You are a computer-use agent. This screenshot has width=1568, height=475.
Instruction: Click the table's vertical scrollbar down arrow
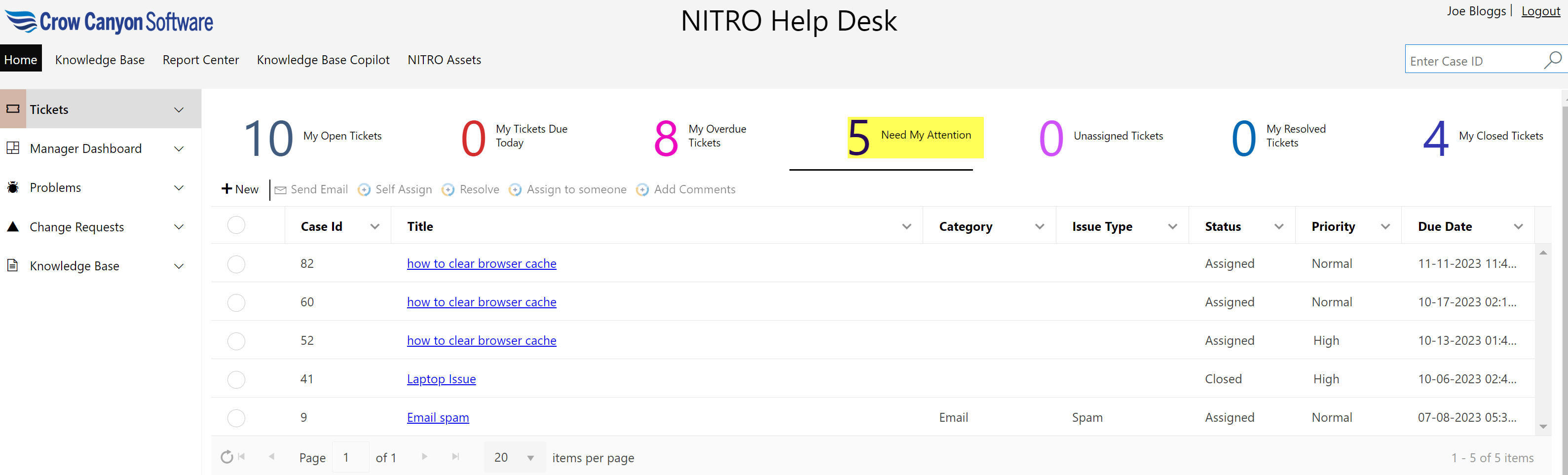(1543, 427)
